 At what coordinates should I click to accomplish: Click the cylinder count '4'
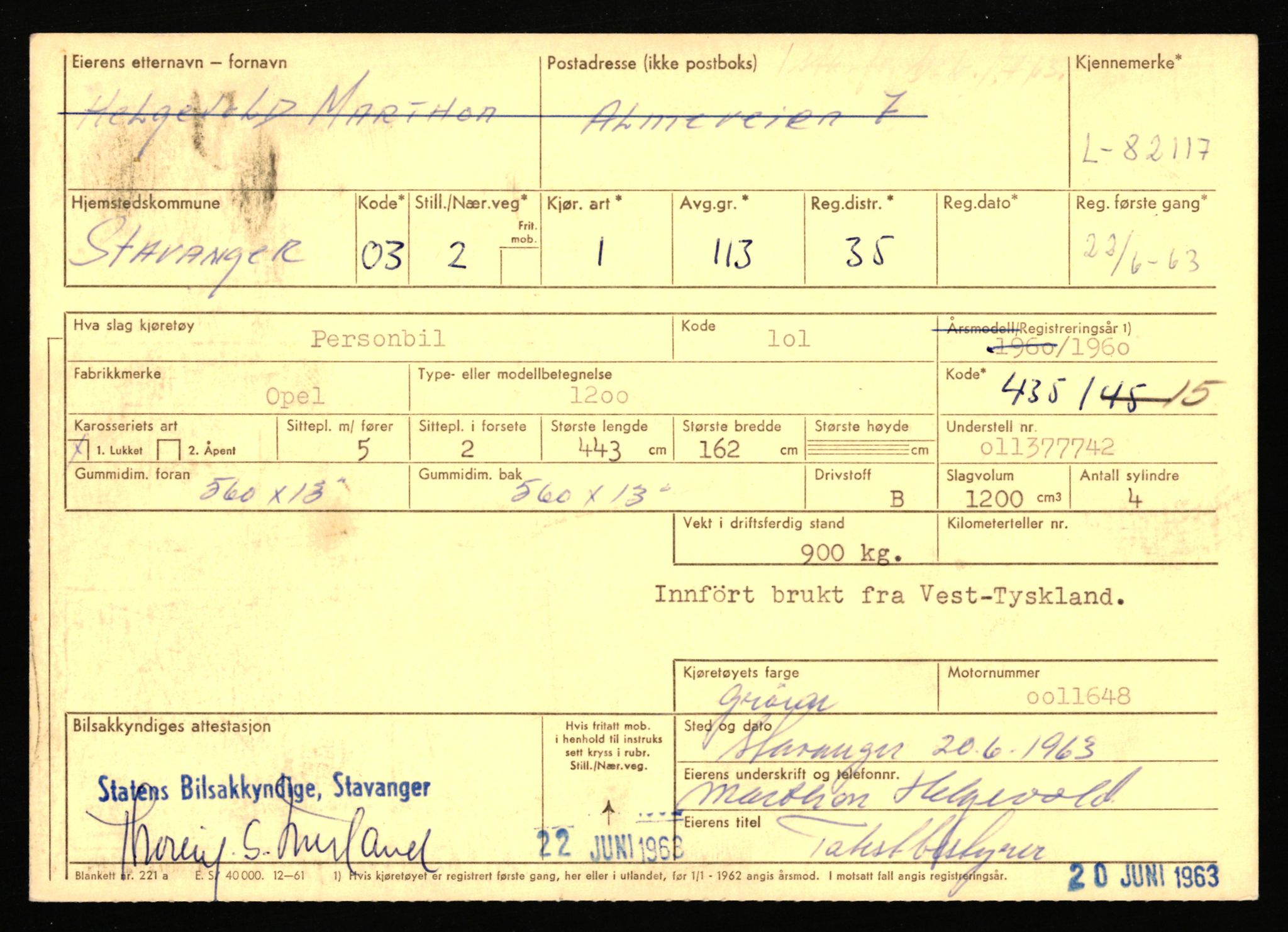[1134, 499]
